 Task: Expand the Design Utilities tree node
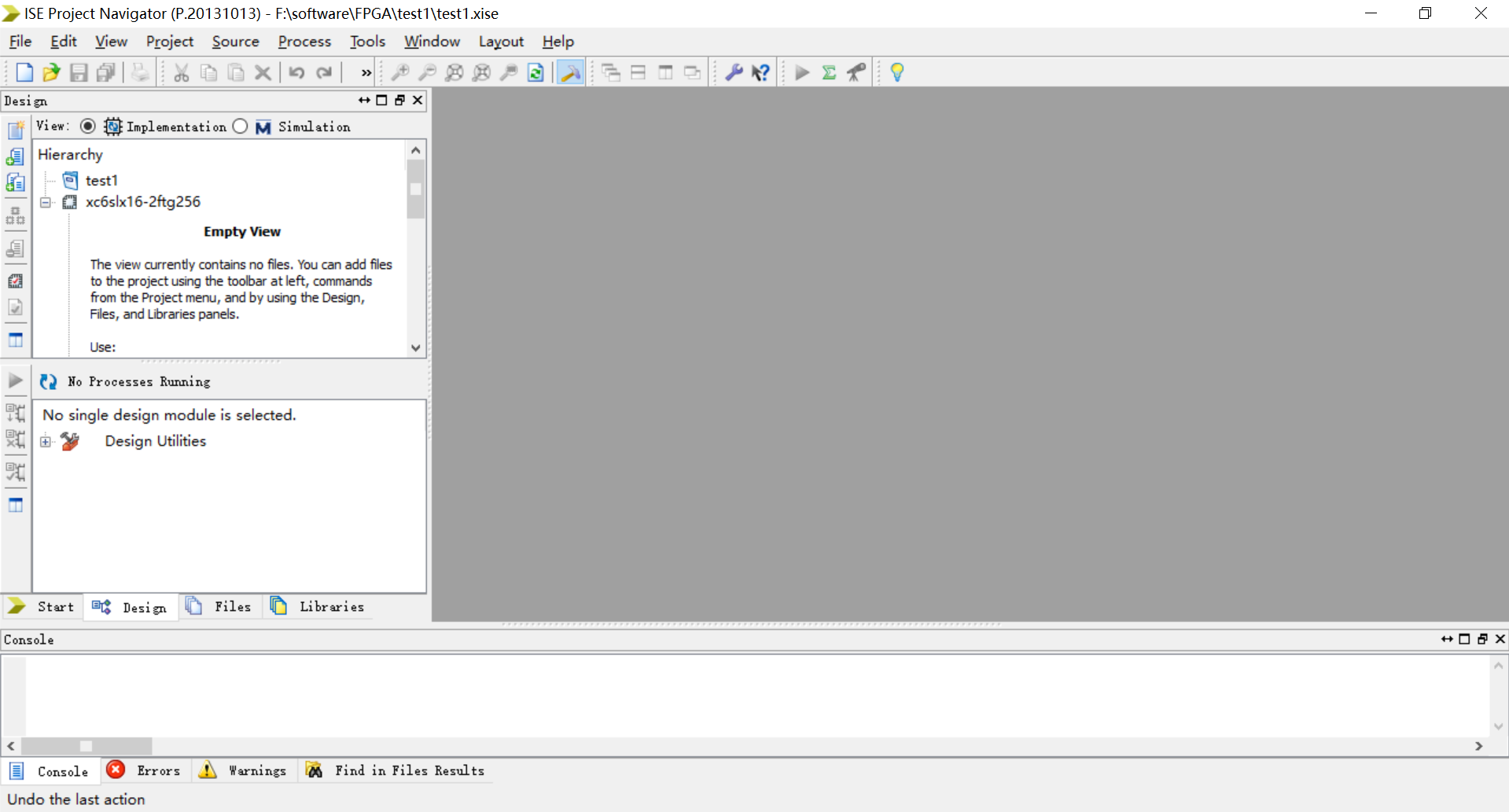(46, 441)
